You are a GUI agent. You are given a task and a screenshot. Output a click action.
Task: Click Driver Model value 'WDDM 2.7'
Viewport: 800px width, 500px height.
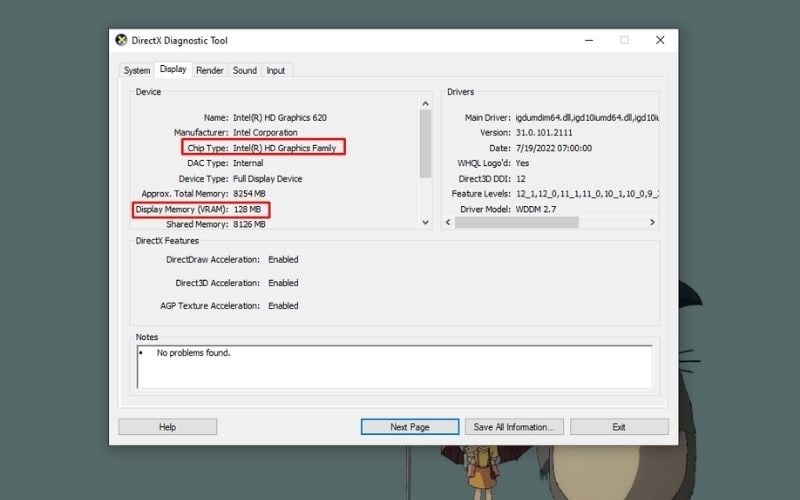pos(536,209)
